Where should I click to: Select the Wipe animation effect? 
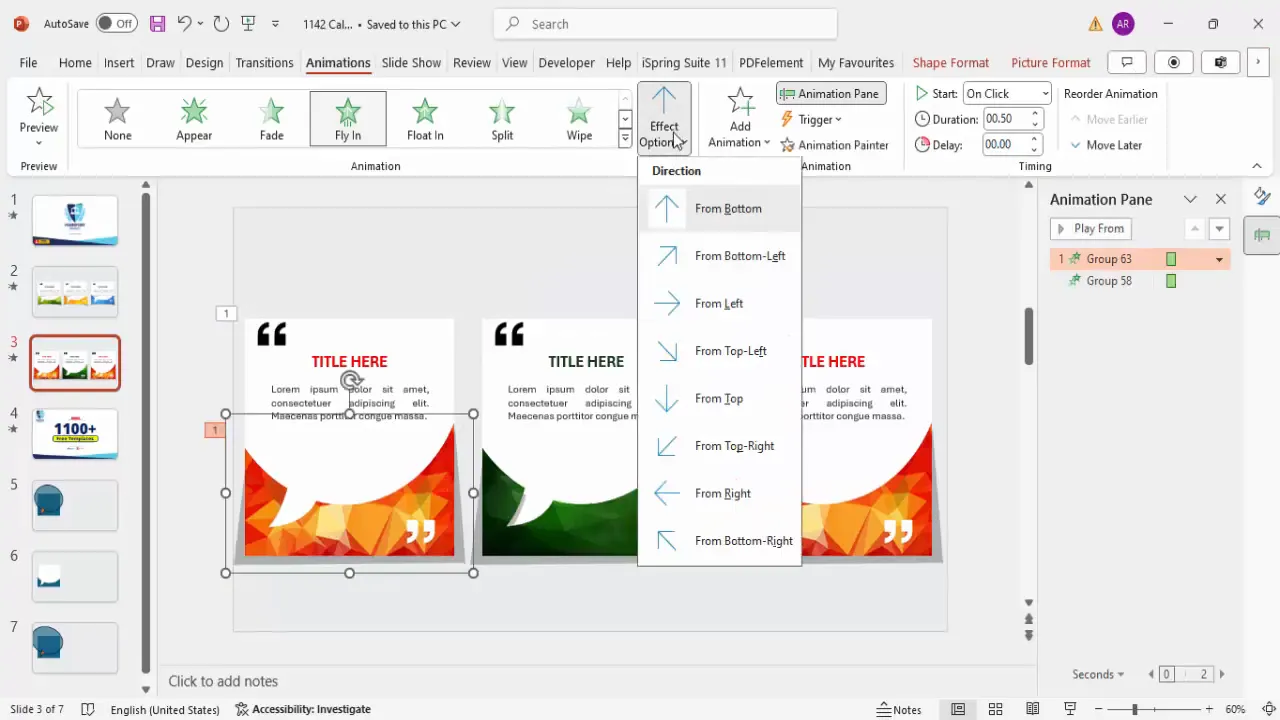[x=579, y=118]
